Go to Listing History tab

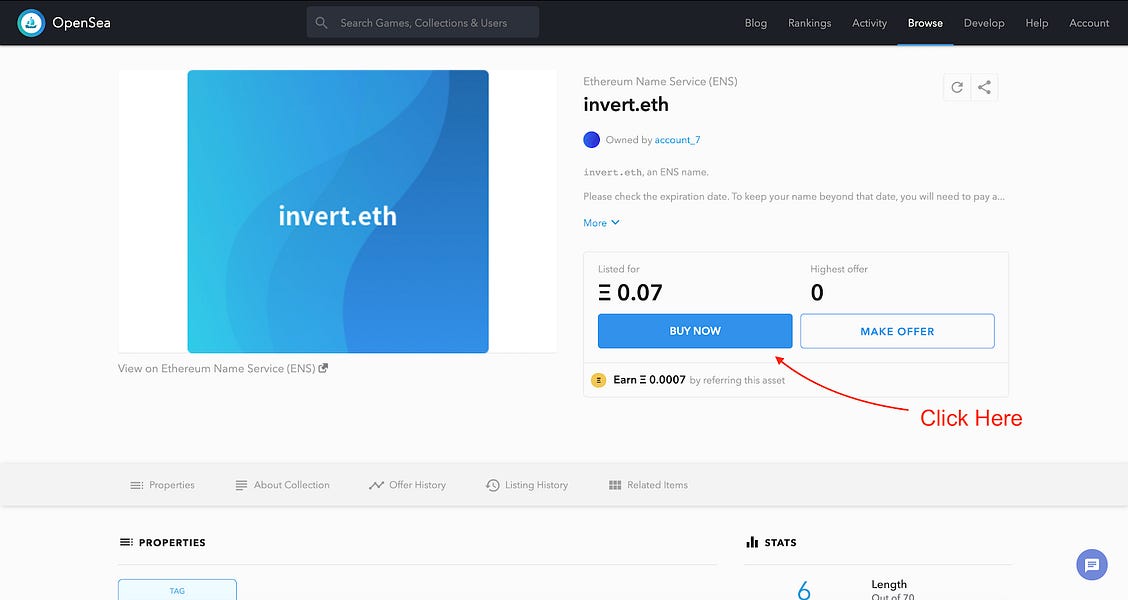[527, 485]
